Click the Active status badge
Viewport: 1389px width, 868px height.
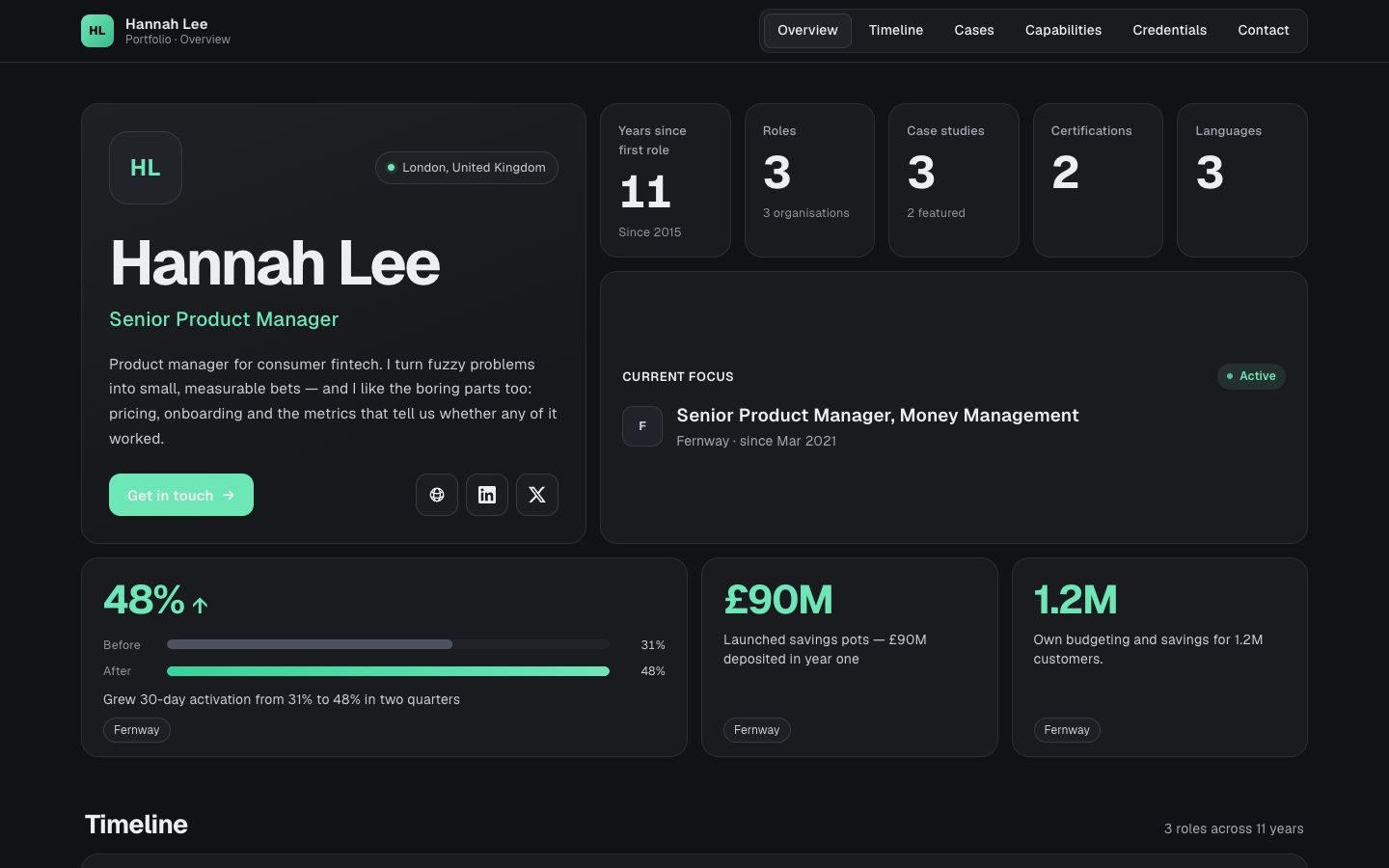click(1251, 376)
